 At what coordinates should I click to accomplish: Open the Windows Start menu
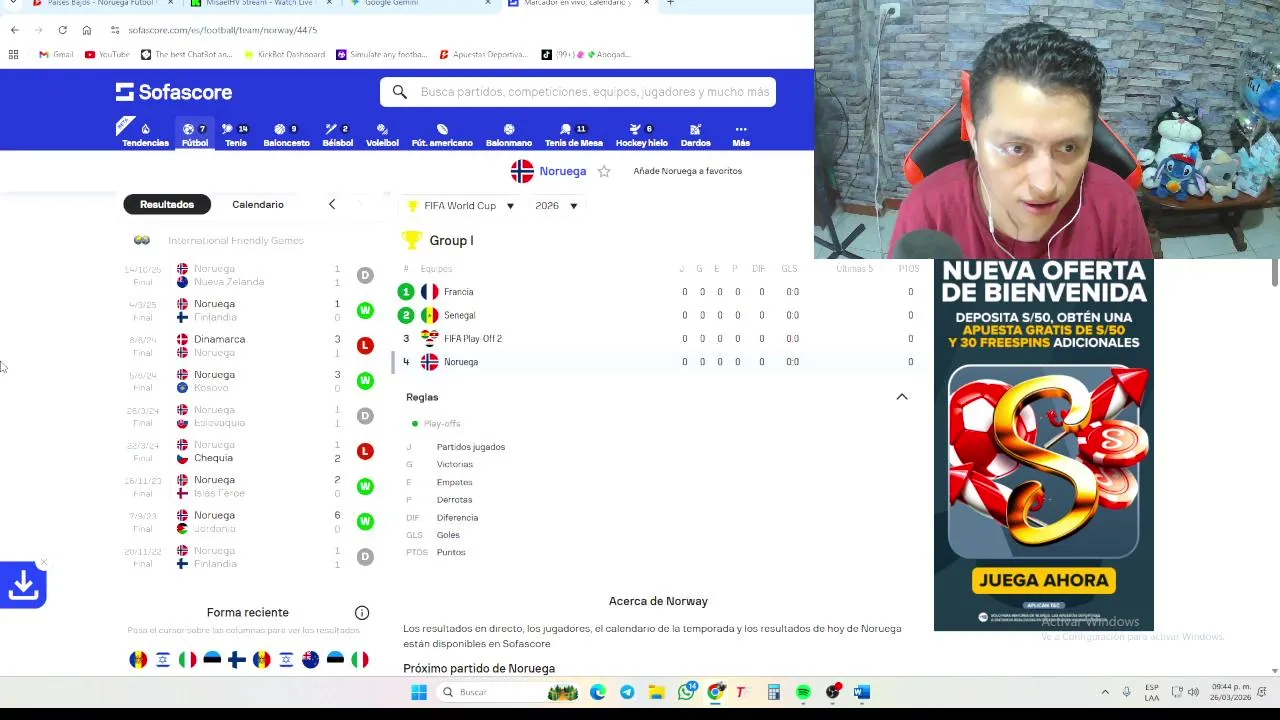click(x=419, y=692)
